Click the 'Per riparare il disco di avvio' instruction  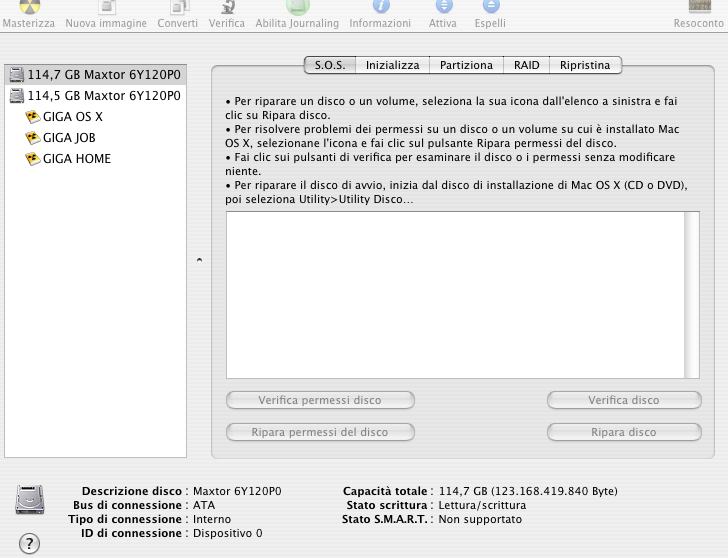pos(456,192)
